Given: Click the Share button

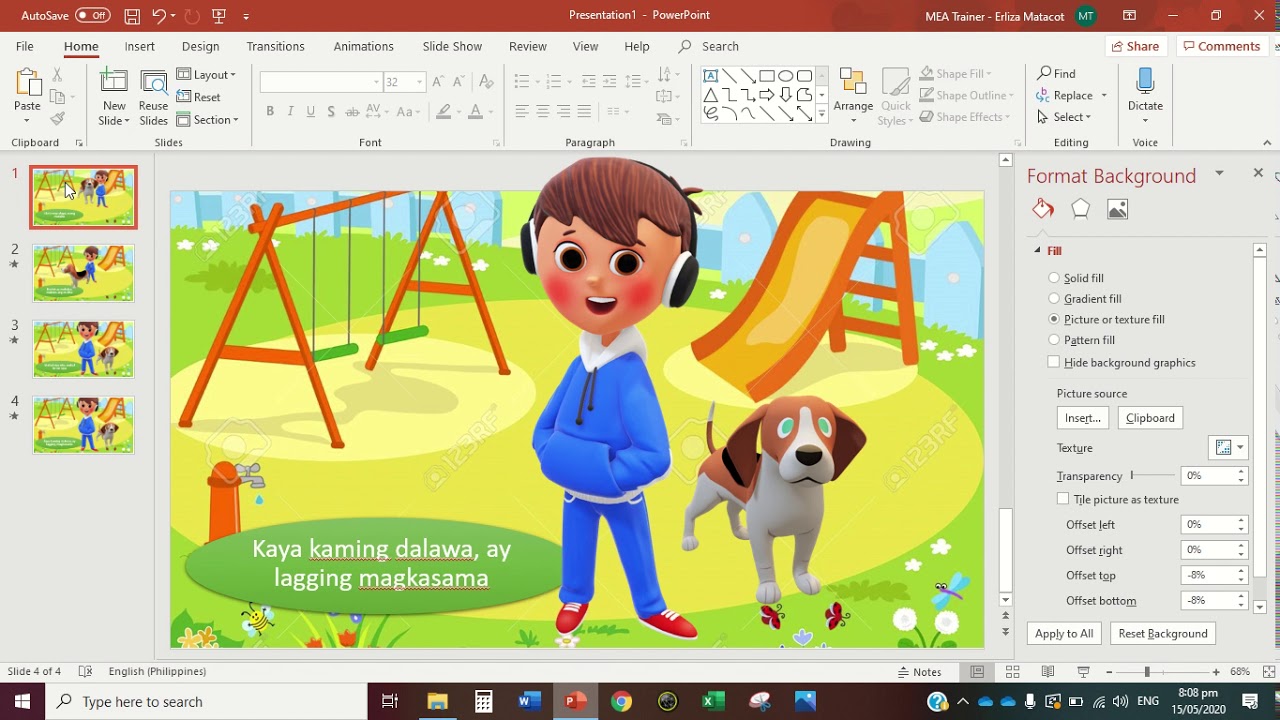Looking at the screenshot, I should point(1135,46).
